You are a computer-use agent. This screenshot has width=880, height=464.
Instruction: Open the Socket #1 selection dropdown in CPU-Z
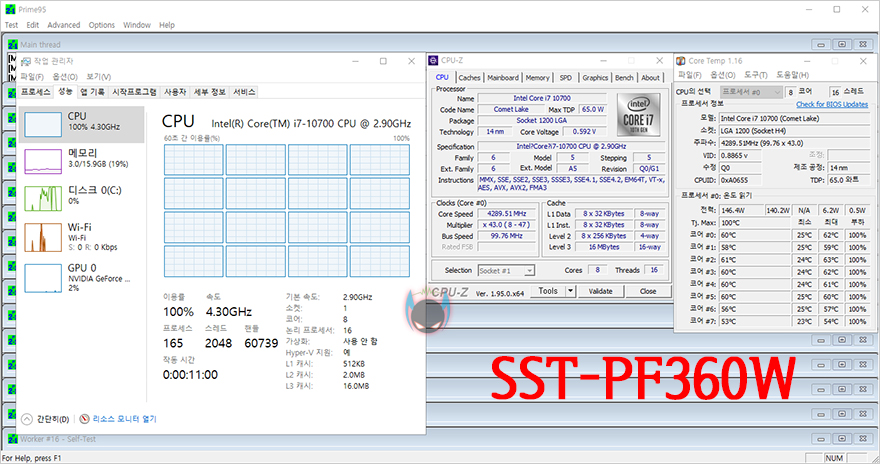(506, 271)
